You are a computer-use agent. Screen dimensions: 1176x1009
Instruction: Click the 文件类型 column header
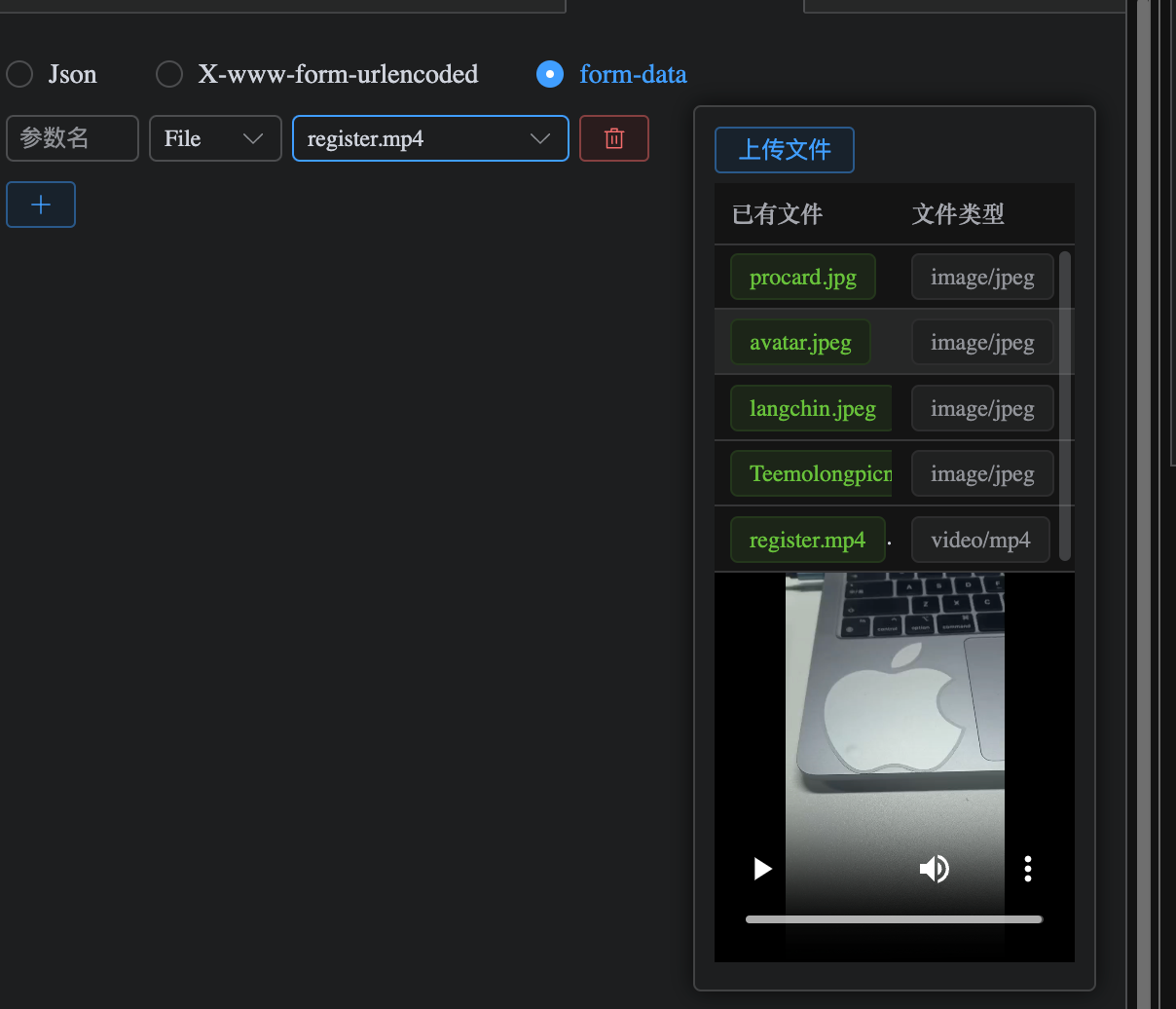click(x=958, y=213)
